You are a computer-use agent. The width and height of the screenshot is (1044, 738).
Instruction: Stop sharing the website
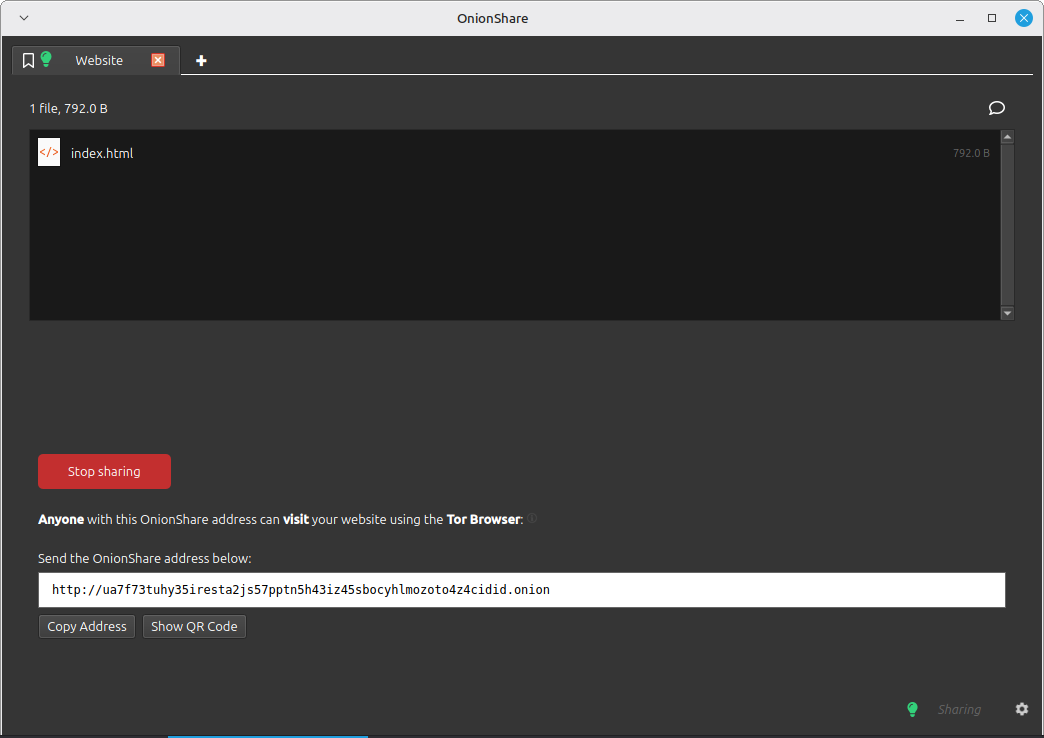[104, 471]
